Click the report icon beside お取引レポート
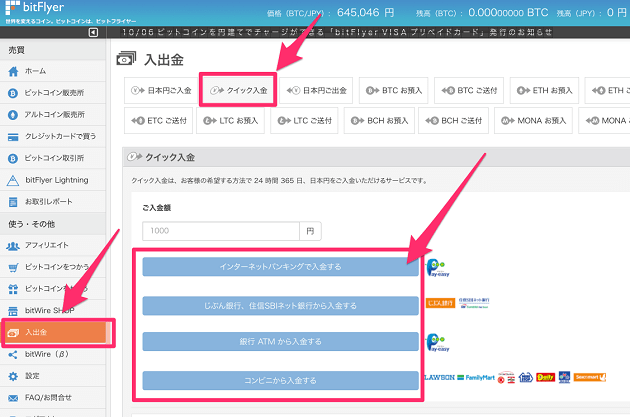 (x=13, y=202)
